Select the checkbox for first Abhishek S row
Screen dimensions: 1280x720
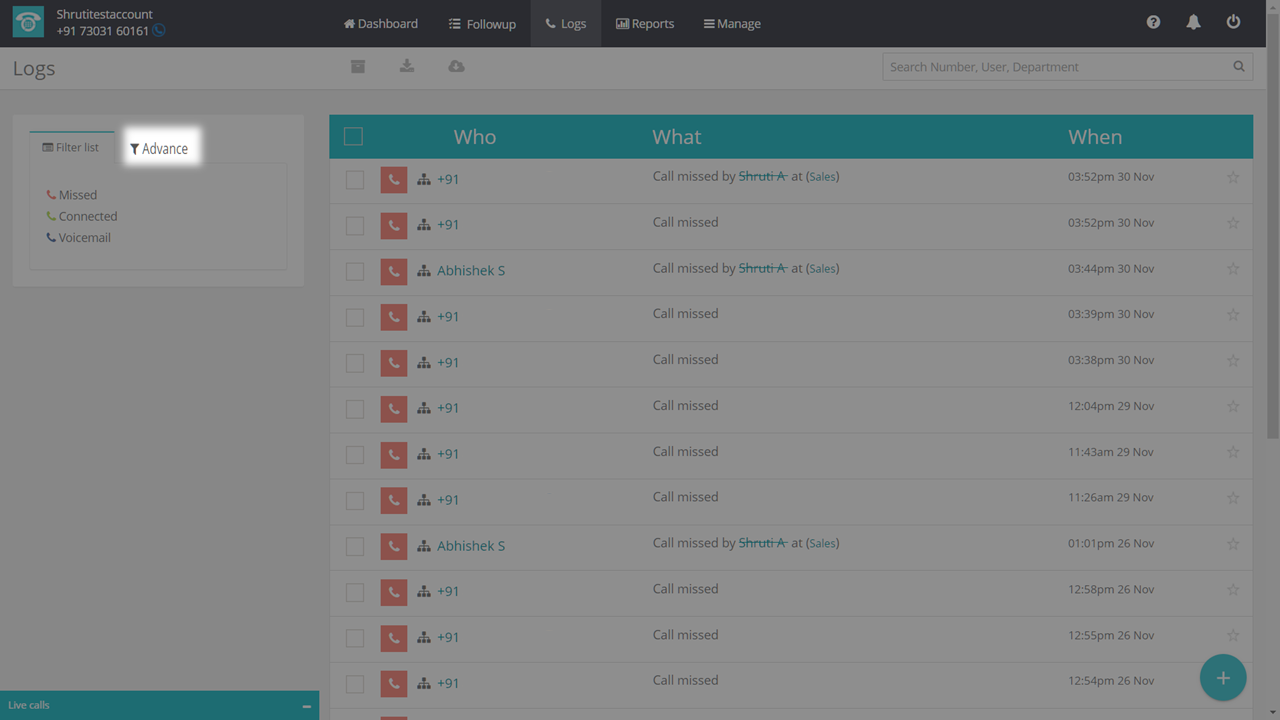pos(355,271)
